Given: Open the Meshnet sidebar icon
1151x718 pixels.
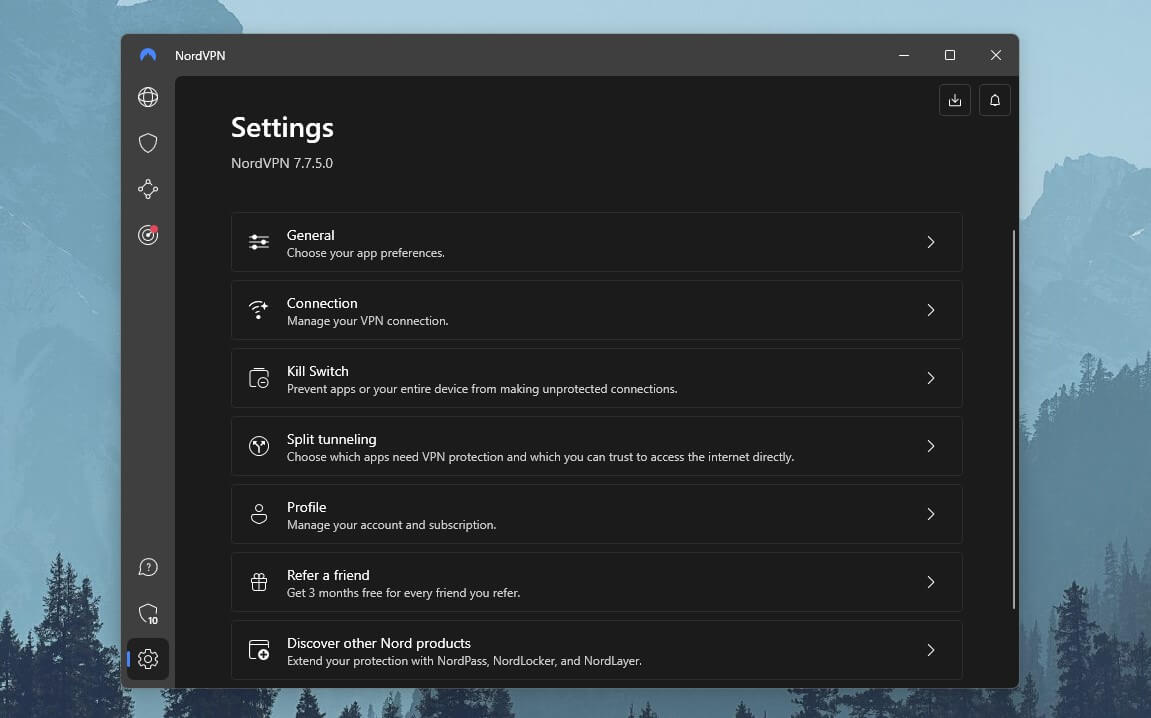Looking at the screenshot, I should coord(148,189).
